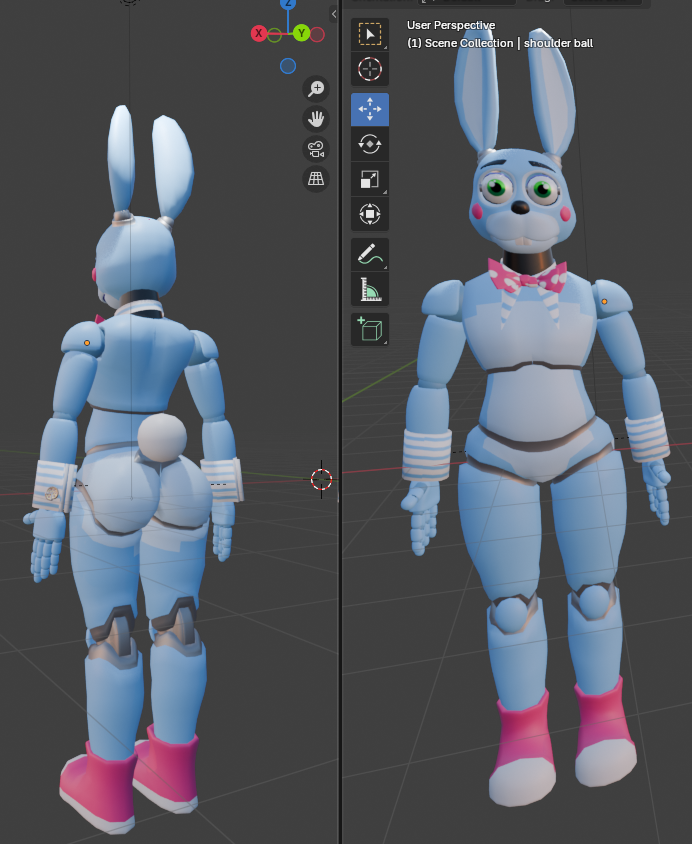
Task: Click the 'User Perspective' text label
Action: tap(451, 25)
